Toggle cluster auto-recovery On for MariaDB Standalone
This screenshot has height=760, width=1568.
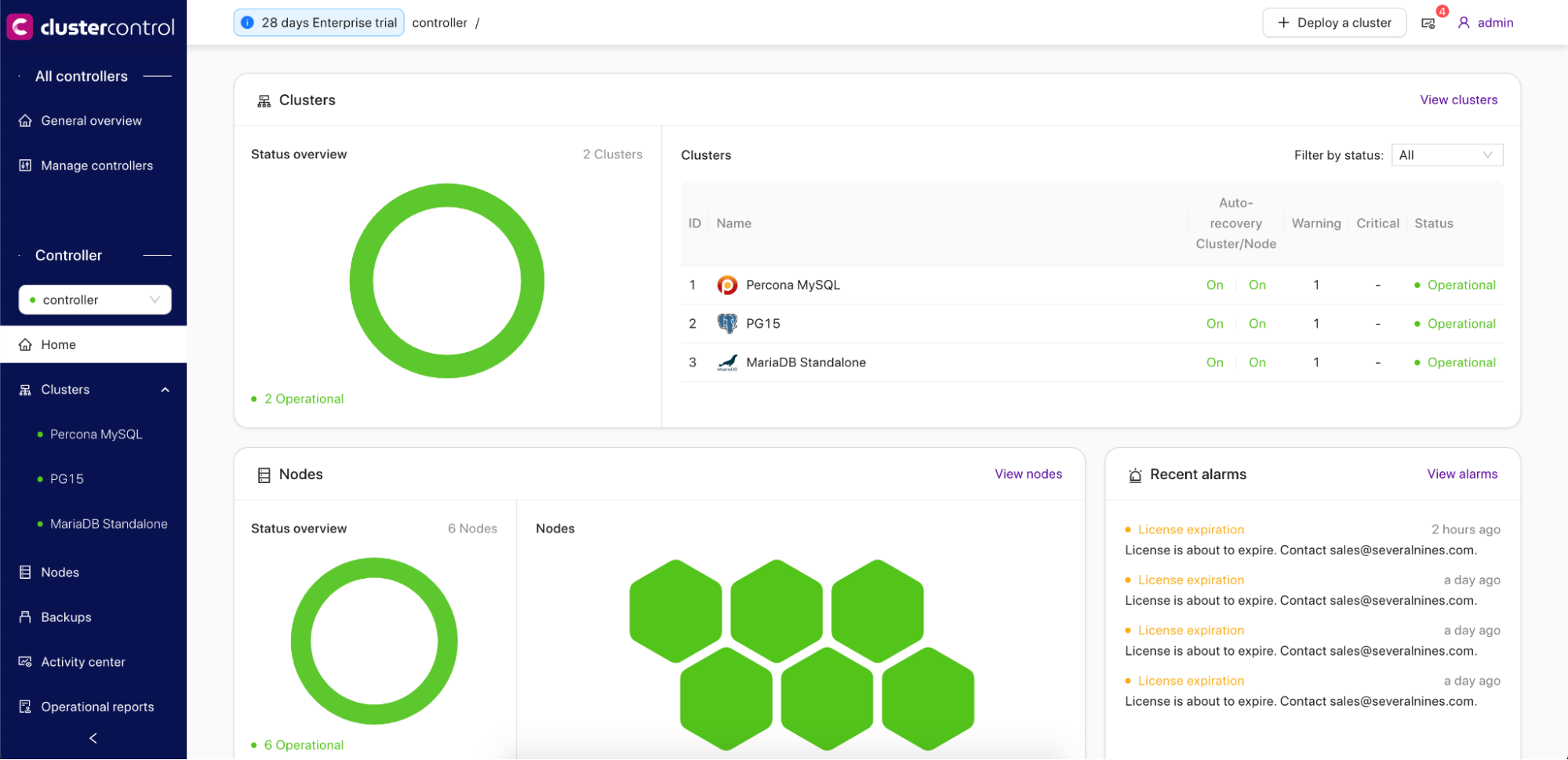1214,362
